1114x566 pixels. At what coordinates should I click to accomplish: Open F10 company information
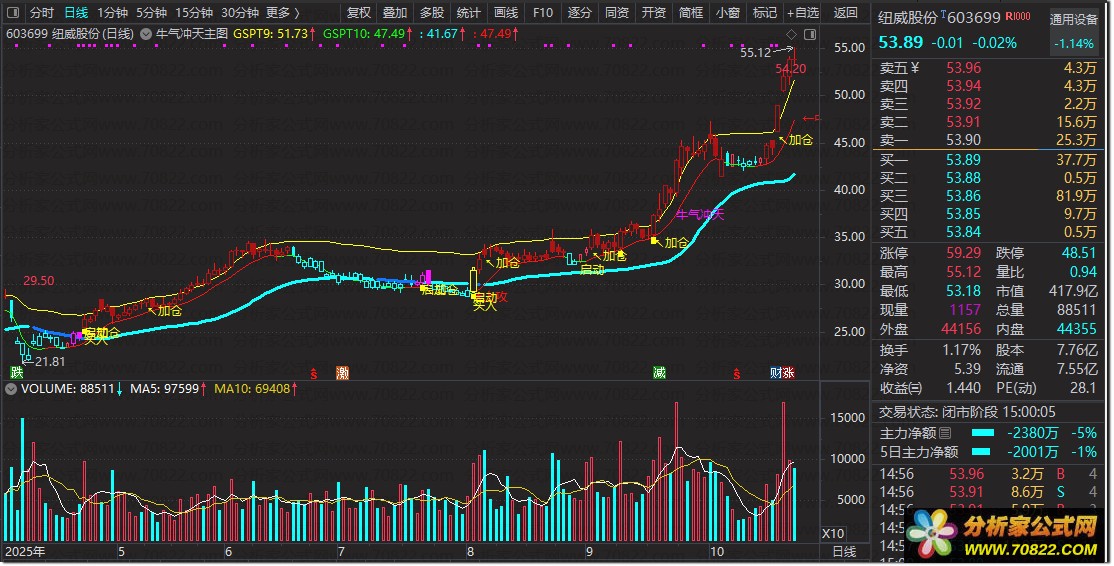coord(543,13)
